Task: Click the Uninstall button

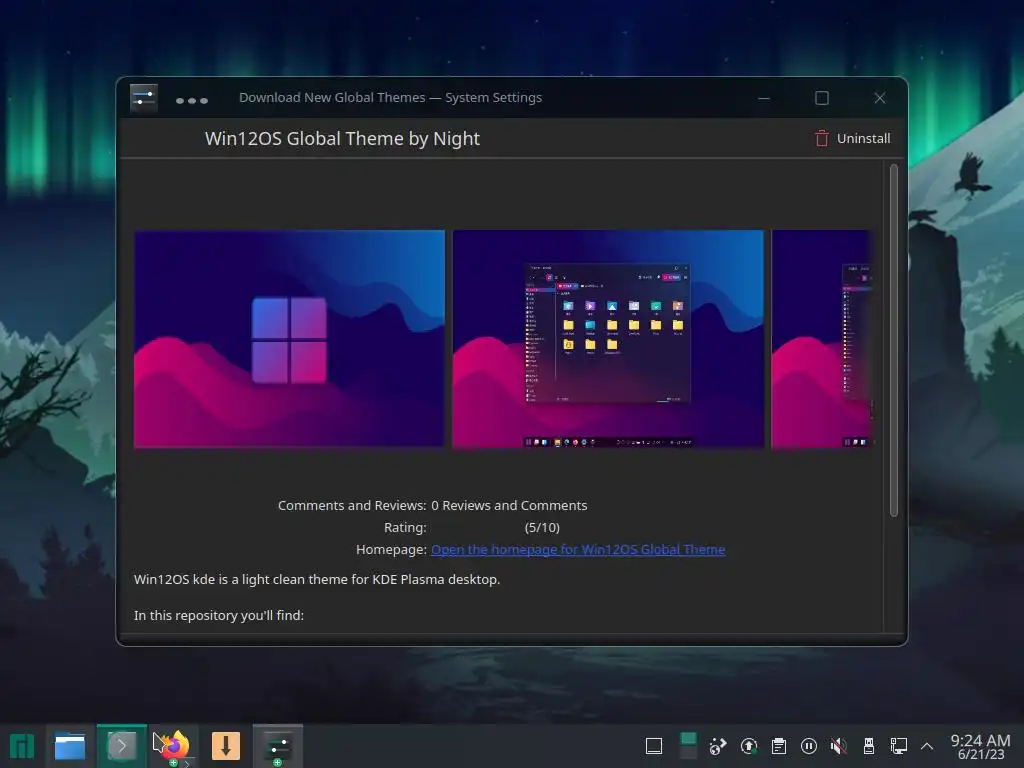Action: click(x=852, y=138)
